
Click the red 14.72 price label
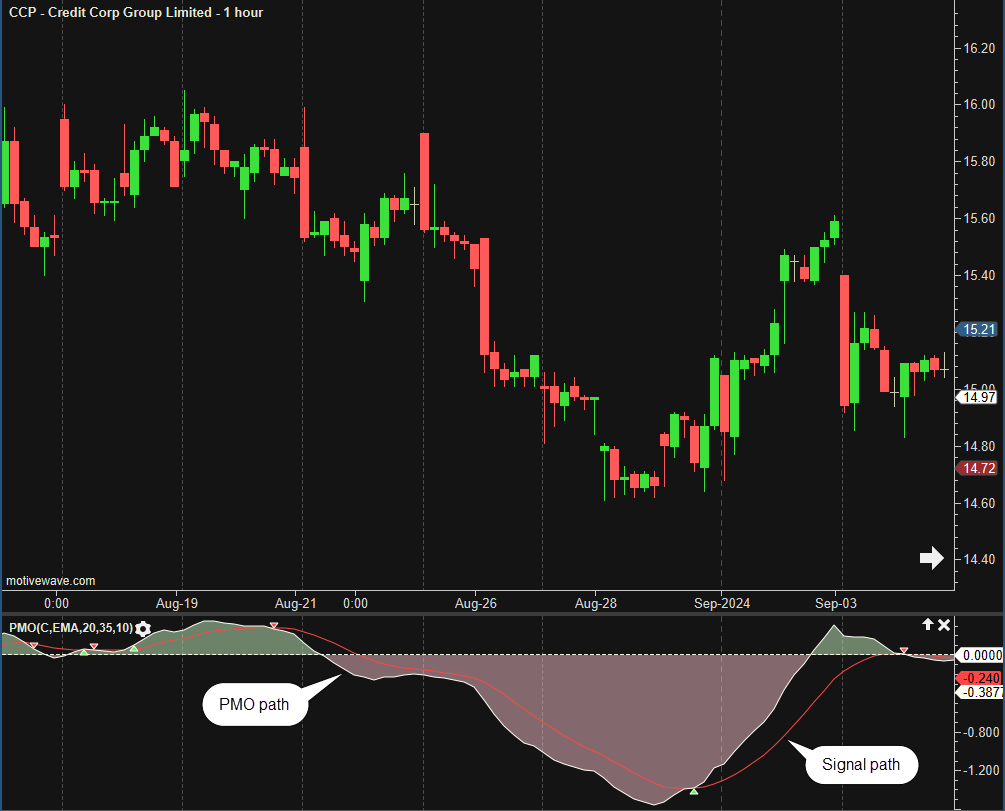(977, 468)
